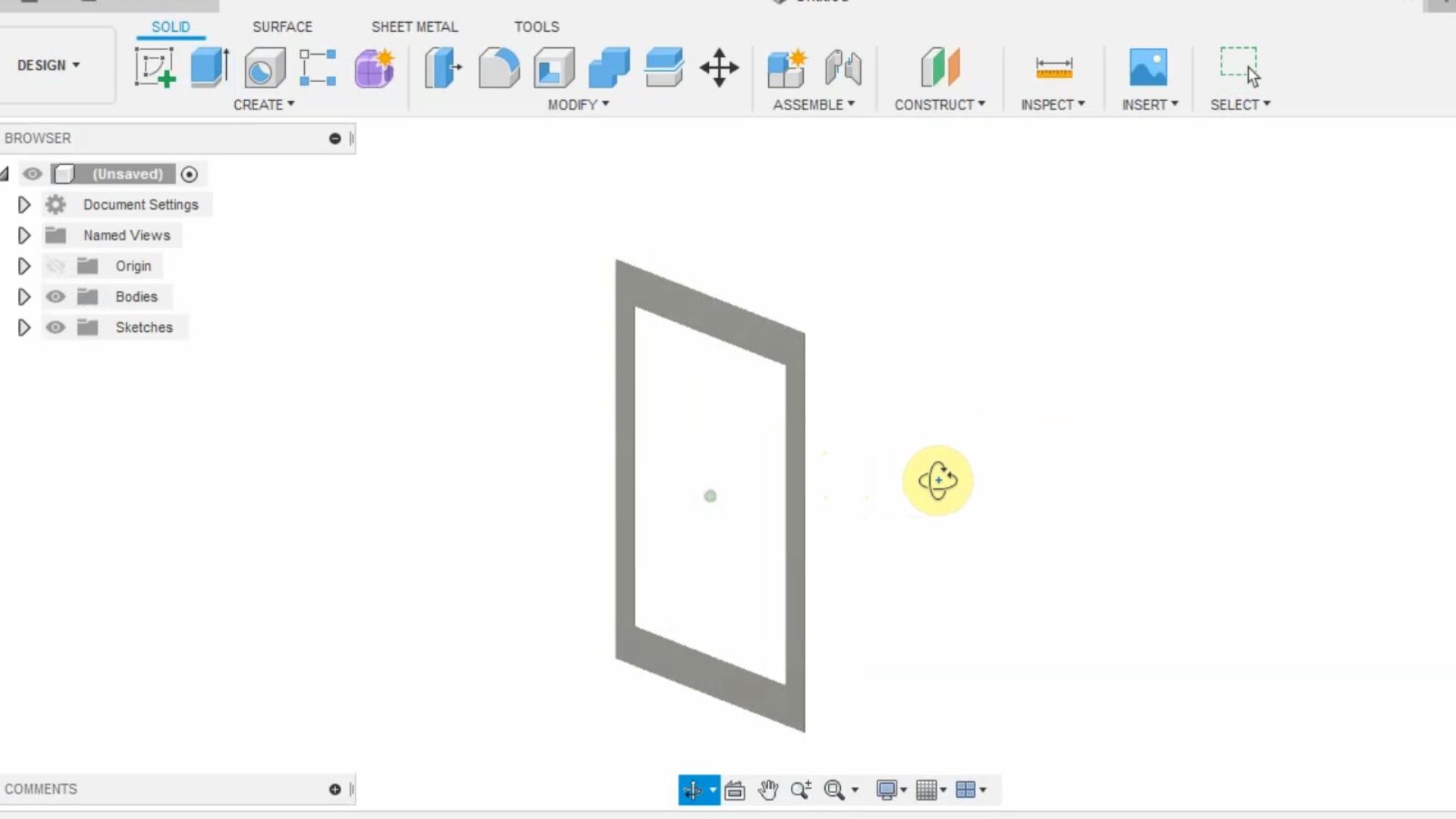Expand the Document Settings tree item
This screenshot has height=819, width=1456.
pos(24,204)
